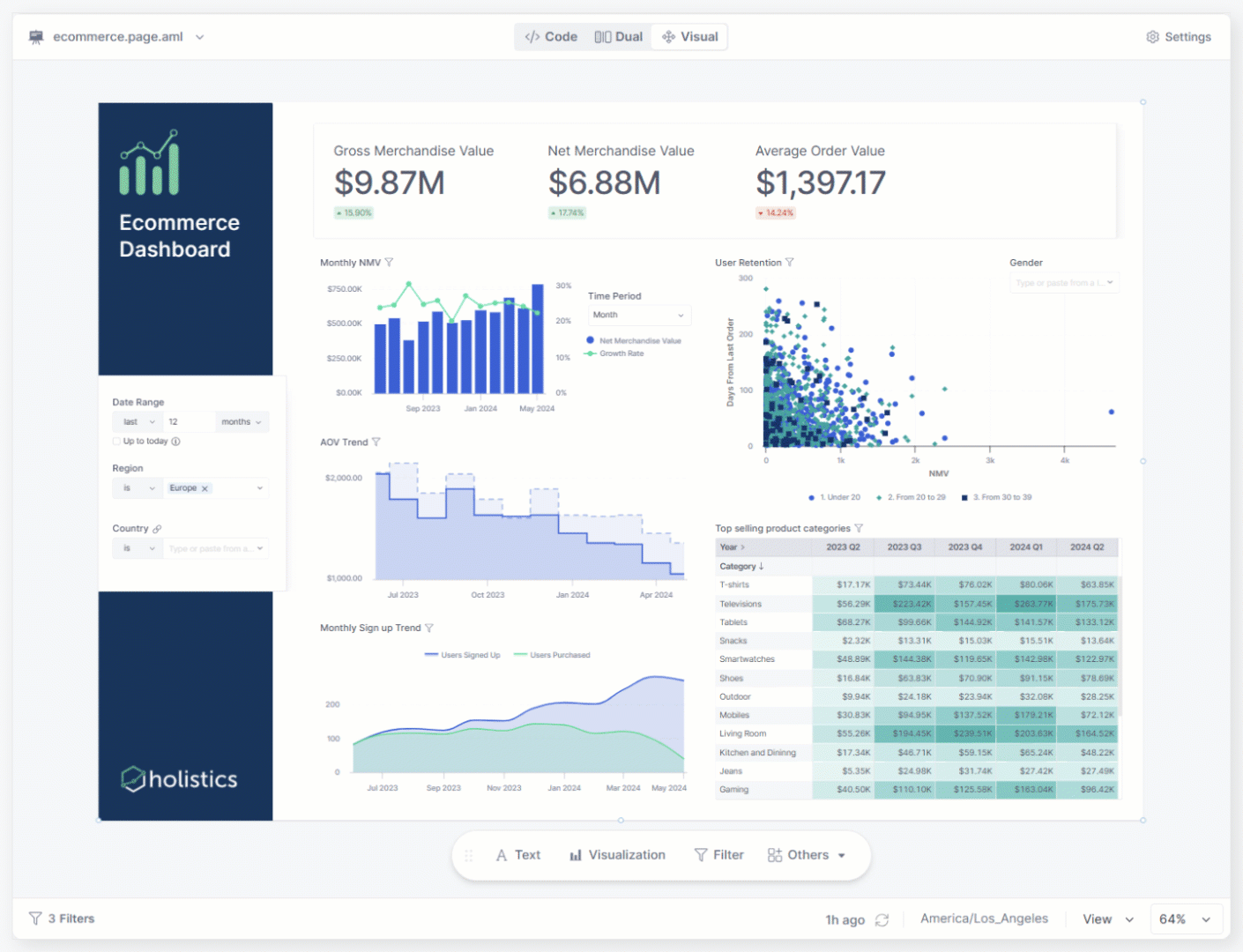This screenshot has height=952, width=1243.
Task: Remove the Europe tag from Region filter
Action: click(204, 487)
